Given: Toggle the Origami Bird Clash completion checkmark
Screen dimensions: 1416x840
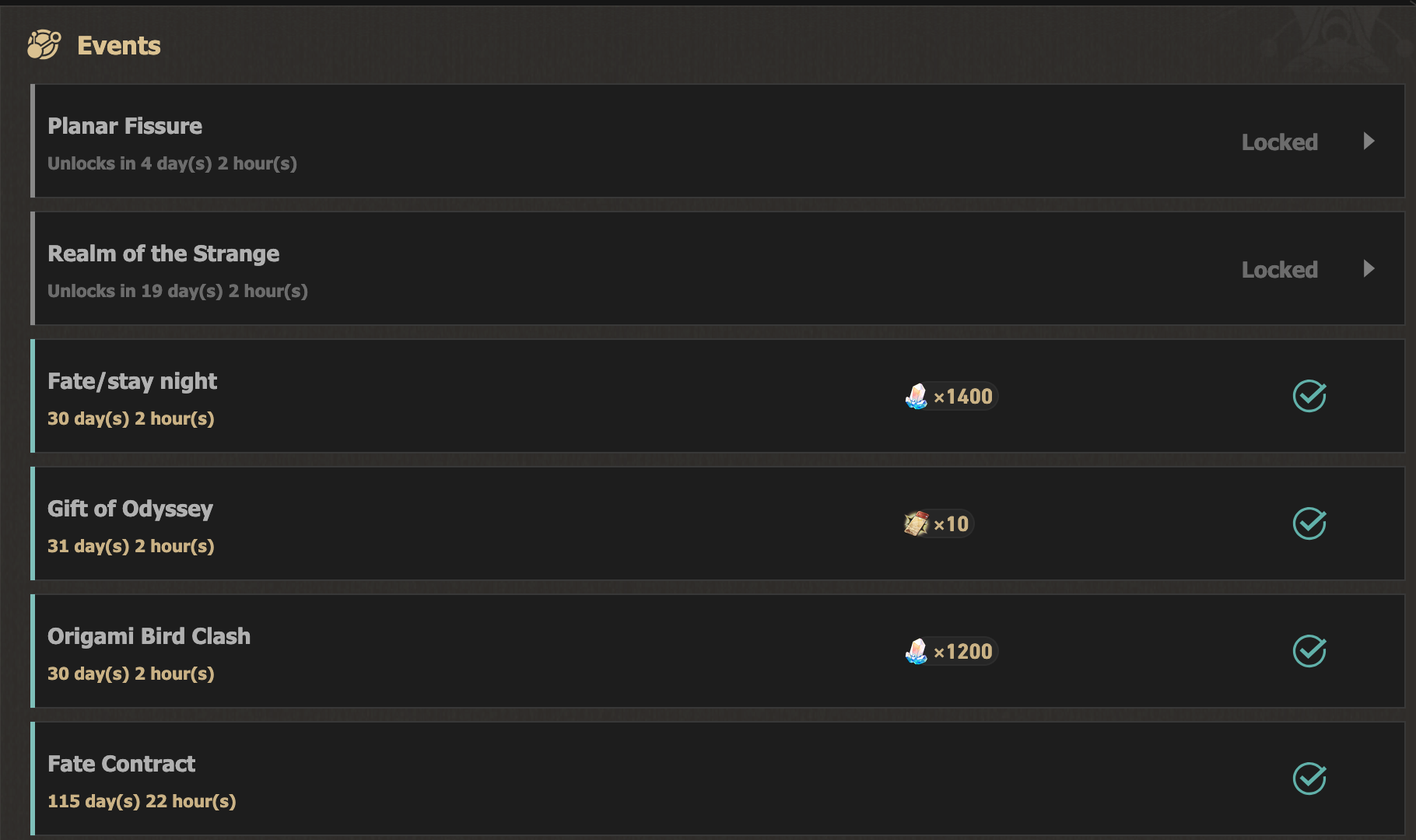Looking at the screenshot, I should pyautogui.click(x=1309, y=652).
